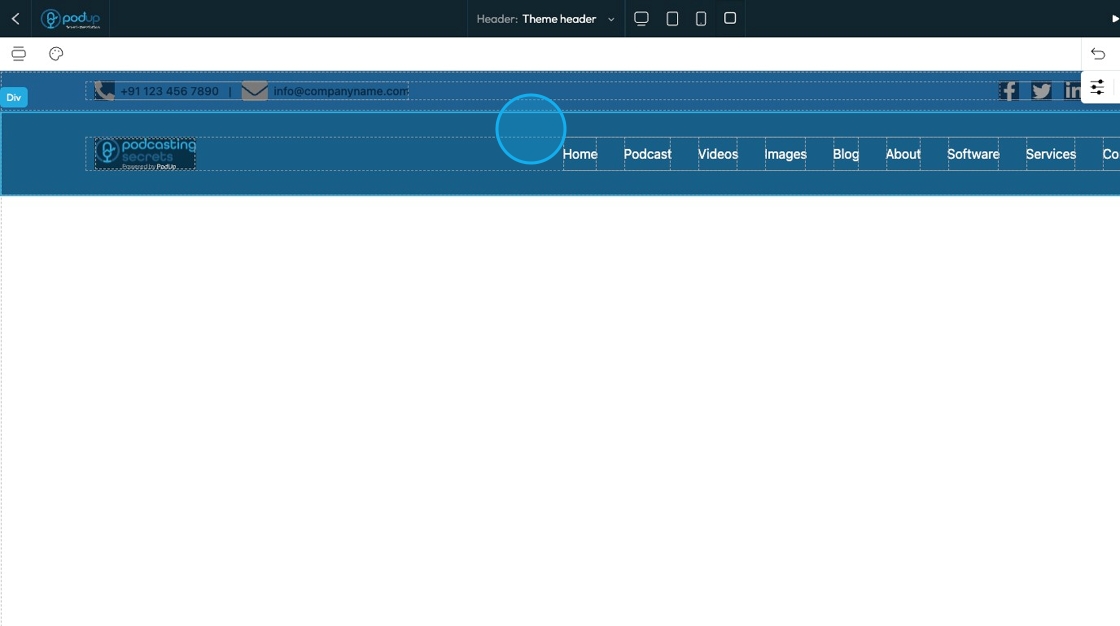Select the info@companyname.com text
Viewport: 1120px width, 626px height.
(x=341, y=91)
